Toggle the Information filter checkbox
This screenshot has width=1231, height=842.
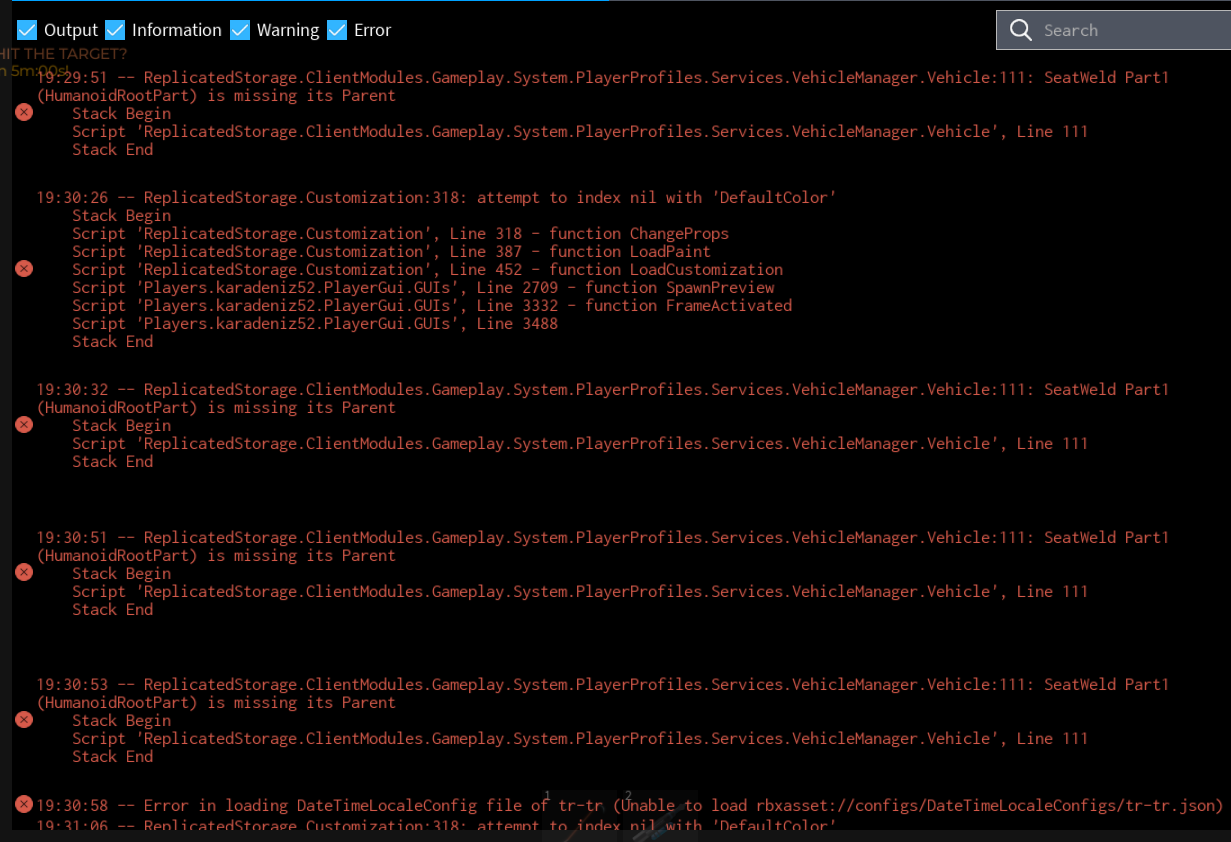point(115,30)
